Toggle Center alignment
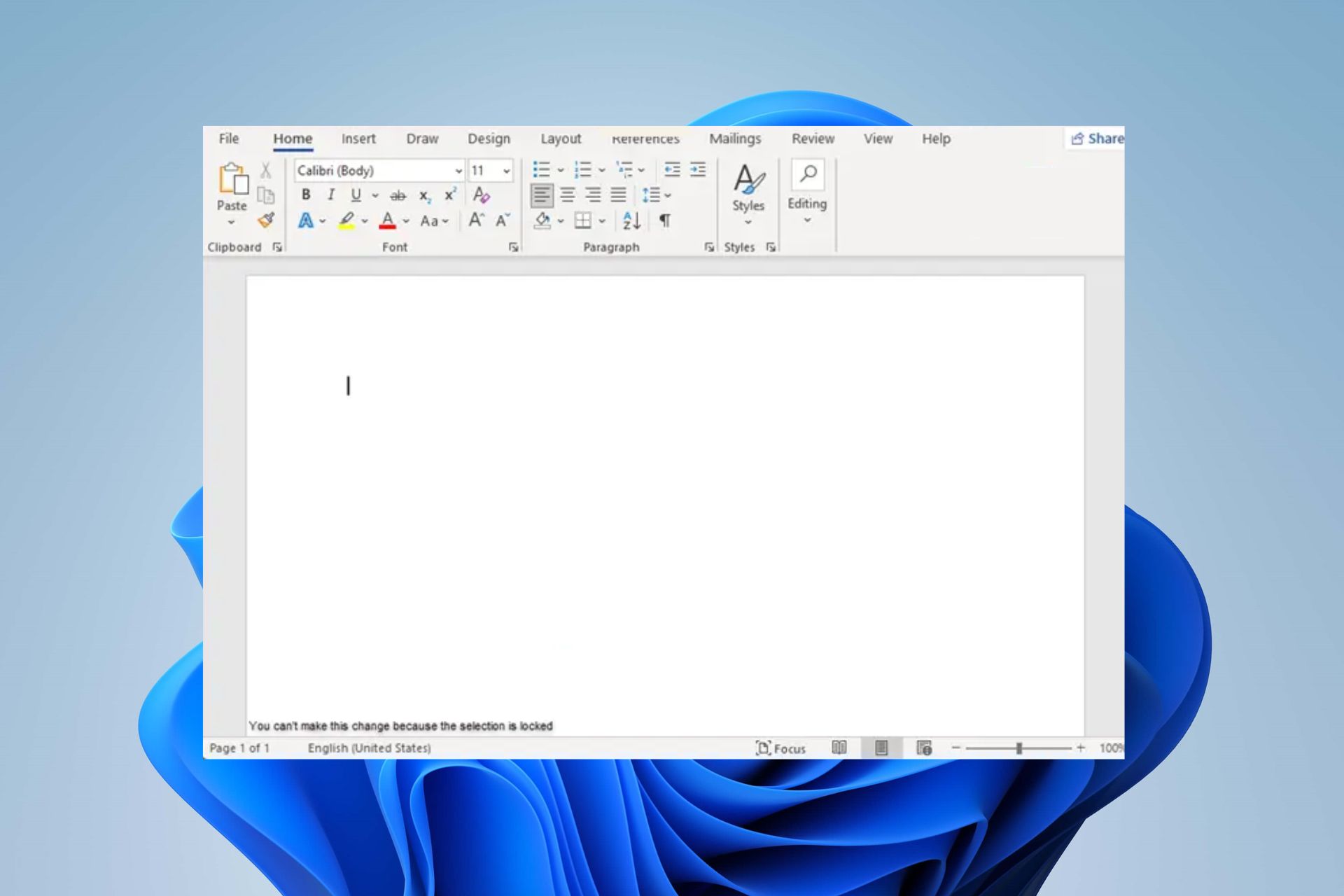The width and height of the screenshot is (1344, 896). pyautogui.click(x=568, y=195)
